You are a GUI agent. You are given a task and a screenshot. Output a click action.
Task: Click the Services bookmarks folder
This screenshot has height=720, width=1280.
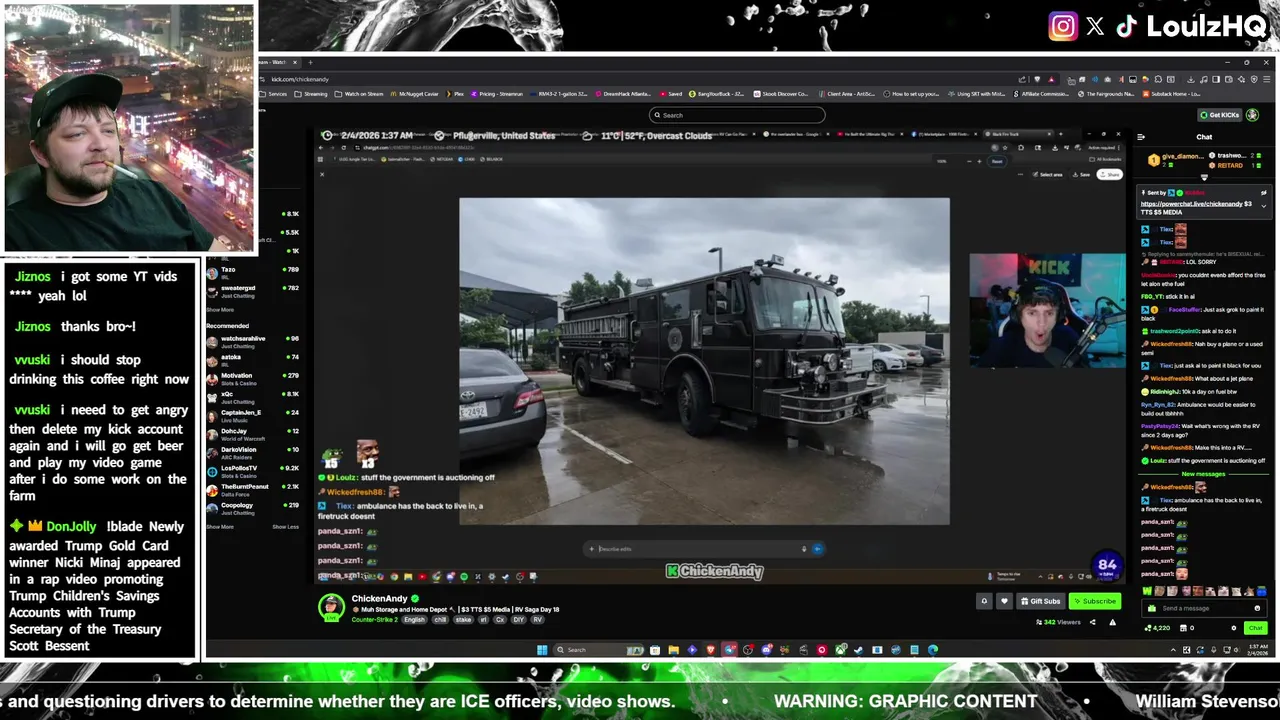pyautogui.click(x=273, y=94)
